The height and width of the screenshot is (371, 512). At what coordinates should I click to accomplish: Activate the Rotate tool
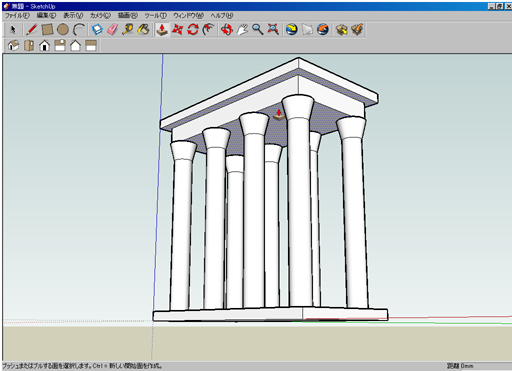click(x=193, y=30)
